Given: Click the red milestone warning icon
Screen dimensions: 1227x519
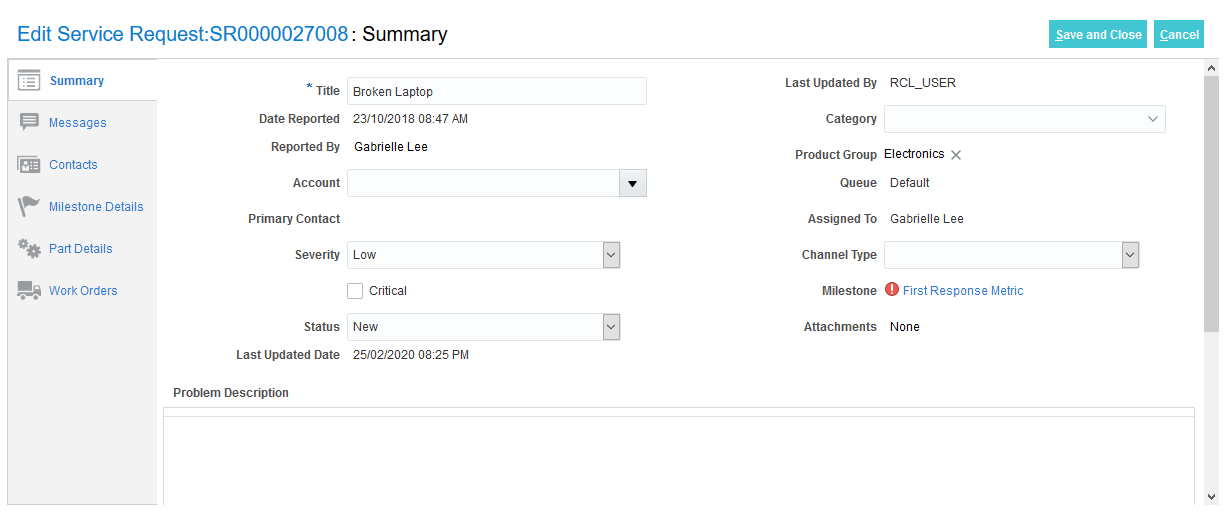Looking at the screenshot, I should [x=892, y=290].
